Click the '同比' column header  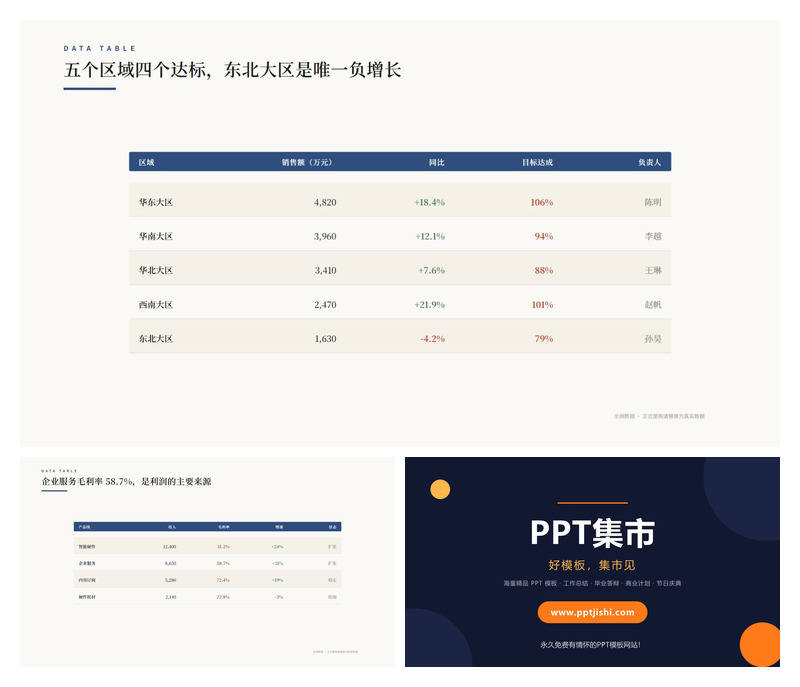437,162
